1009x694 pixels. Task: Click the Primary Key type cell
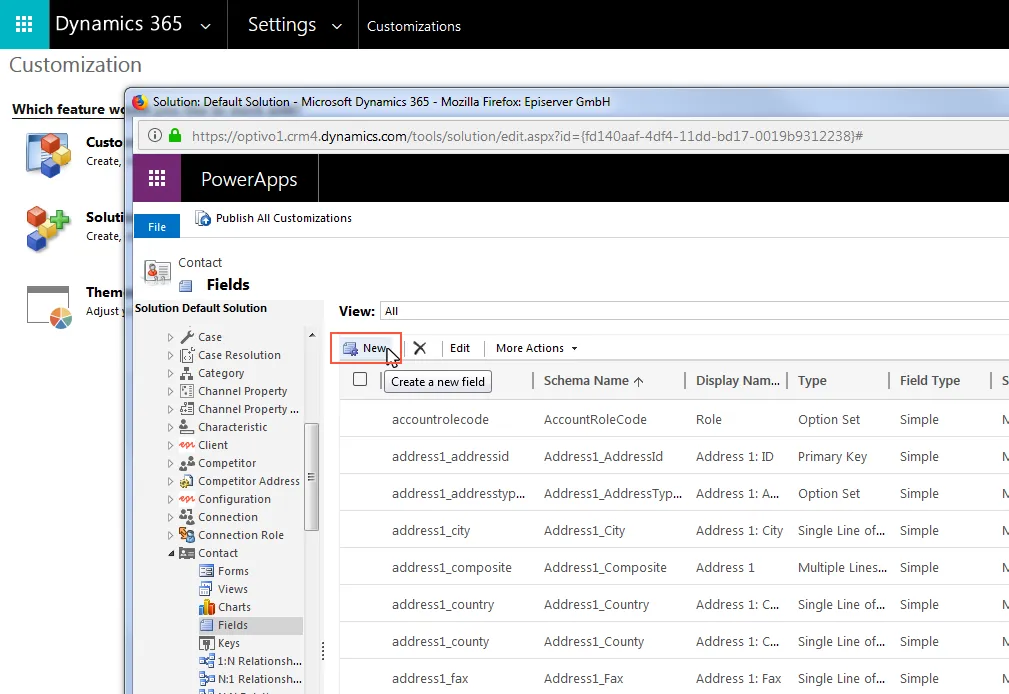(x=832, y=456)
